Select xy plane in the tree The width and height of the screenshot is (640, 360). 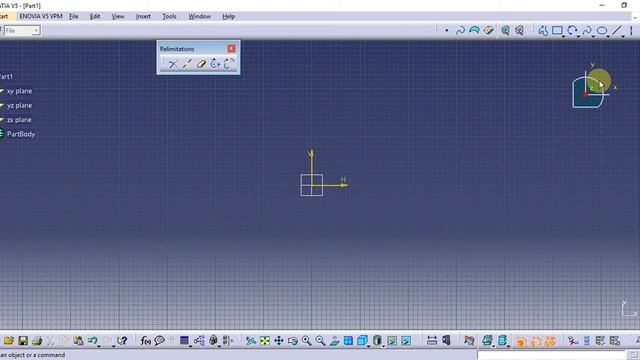[19, 91]
